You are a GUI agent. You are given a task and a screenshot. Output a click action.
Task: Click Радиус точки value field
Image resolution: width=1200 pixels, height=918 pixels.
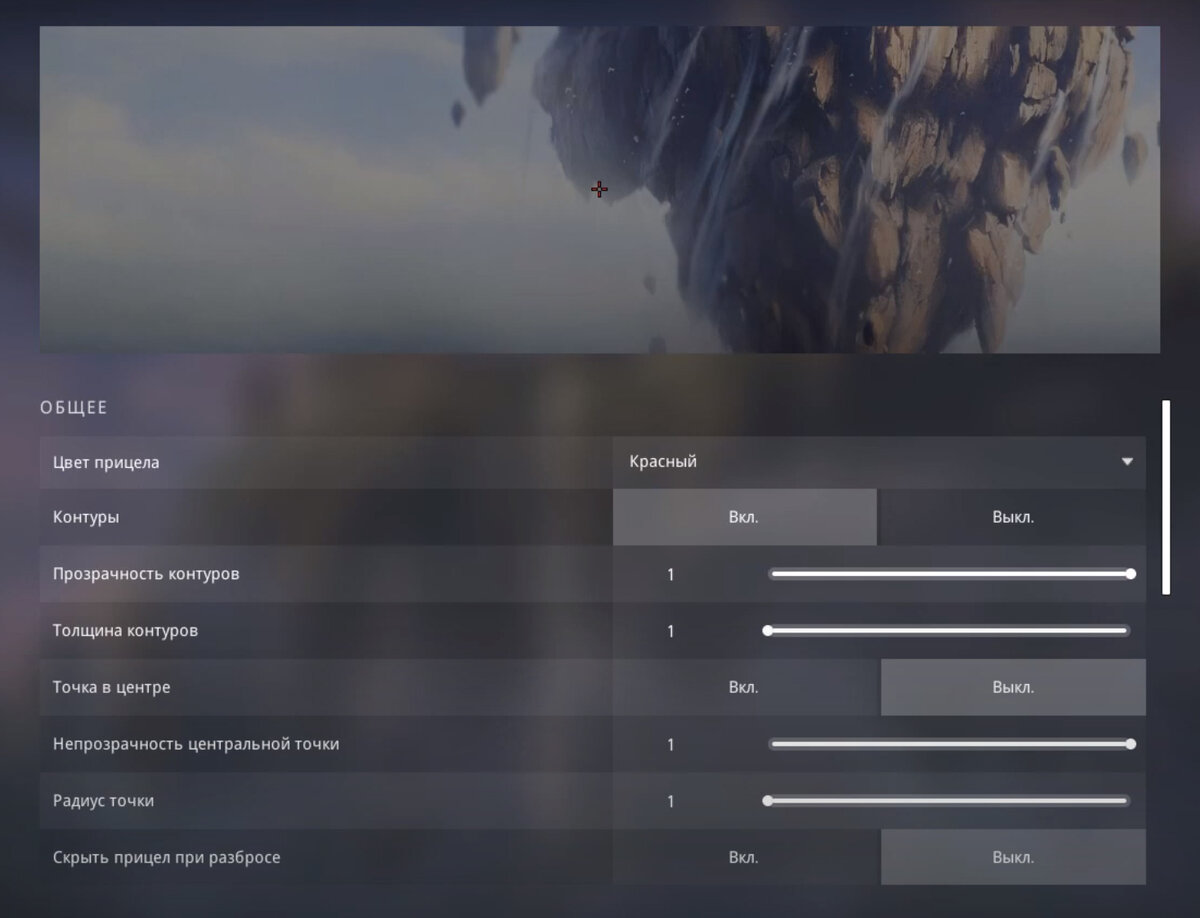(x=671, y=802)
